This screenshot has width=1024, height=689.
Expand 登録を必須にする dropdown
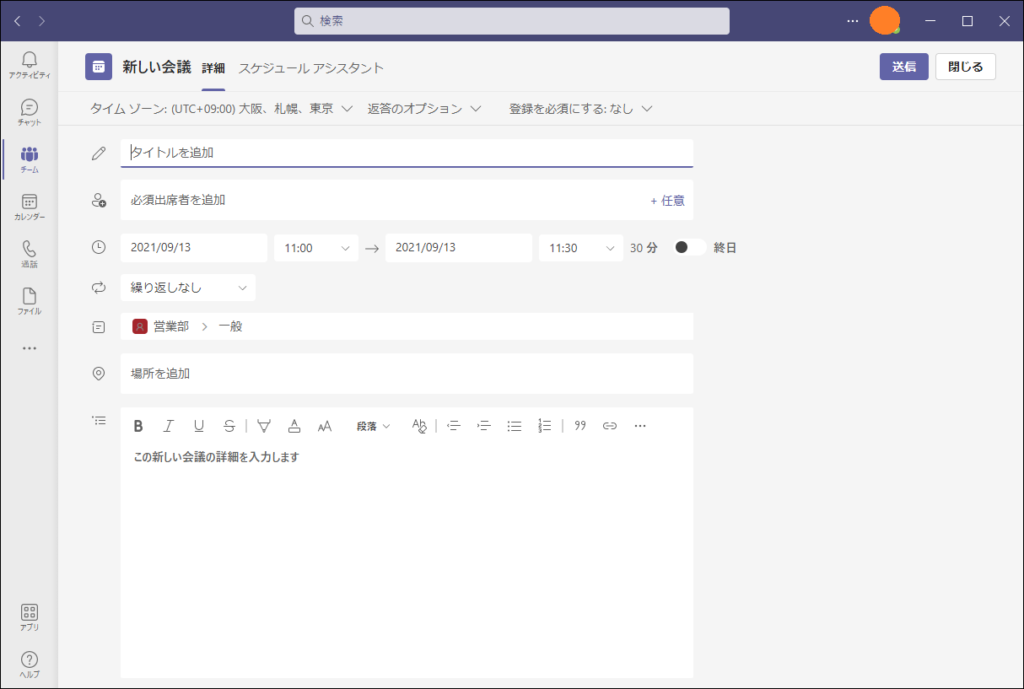(581, 109)
